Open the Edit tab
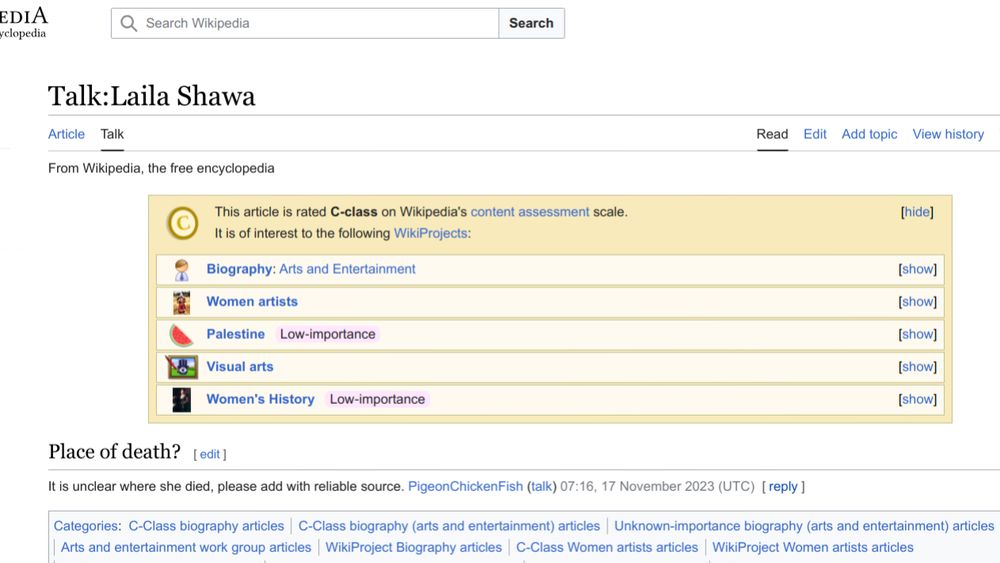1000x563 pixels. point(814,135)
